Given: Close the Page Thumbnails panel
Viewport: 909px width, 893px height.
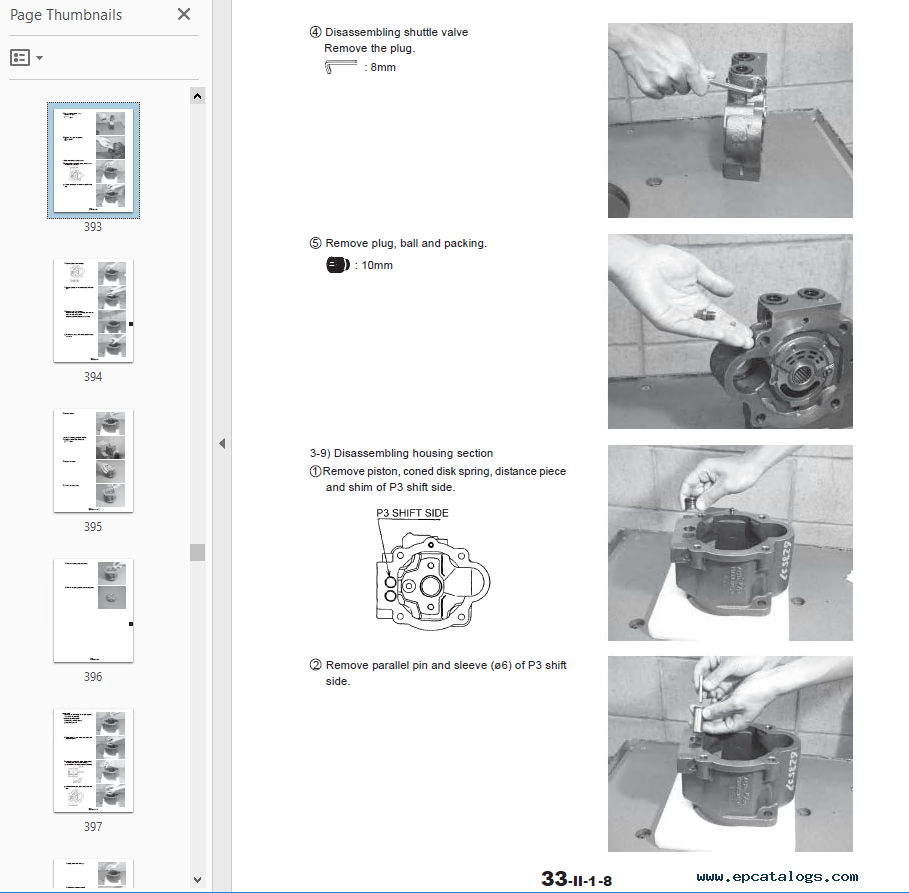Looking at the screenshot, I should [184, 14].
